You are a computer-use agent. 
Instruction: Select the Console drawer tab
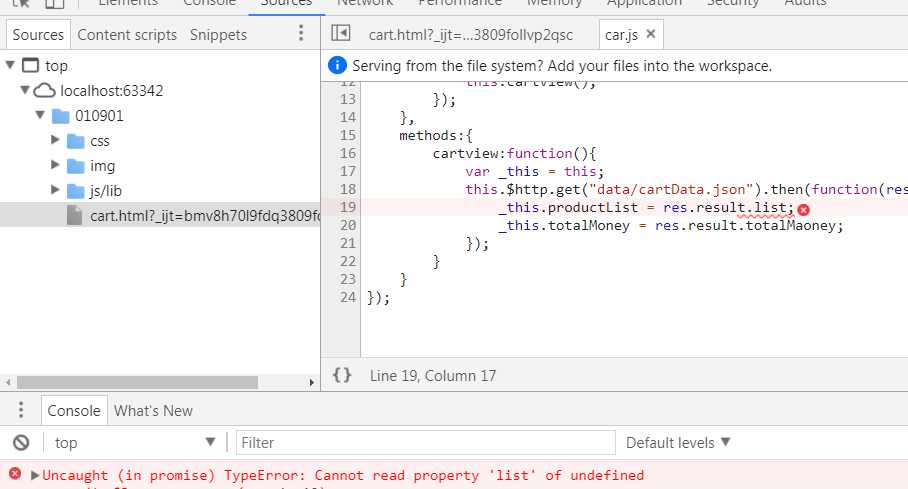(74, 410)
